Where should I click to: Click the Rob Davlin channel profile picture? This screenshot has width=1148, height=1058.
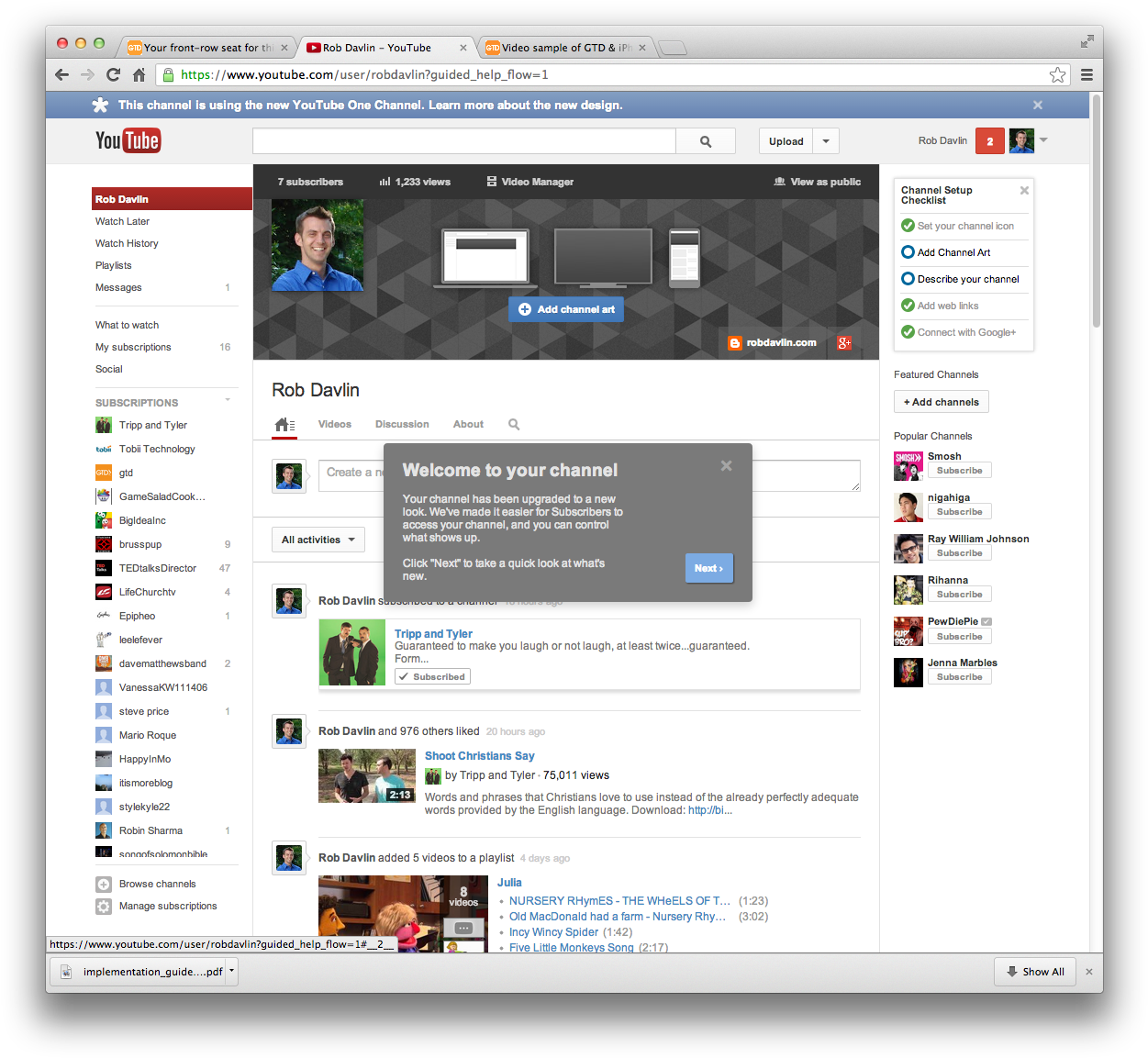[318, 245]
